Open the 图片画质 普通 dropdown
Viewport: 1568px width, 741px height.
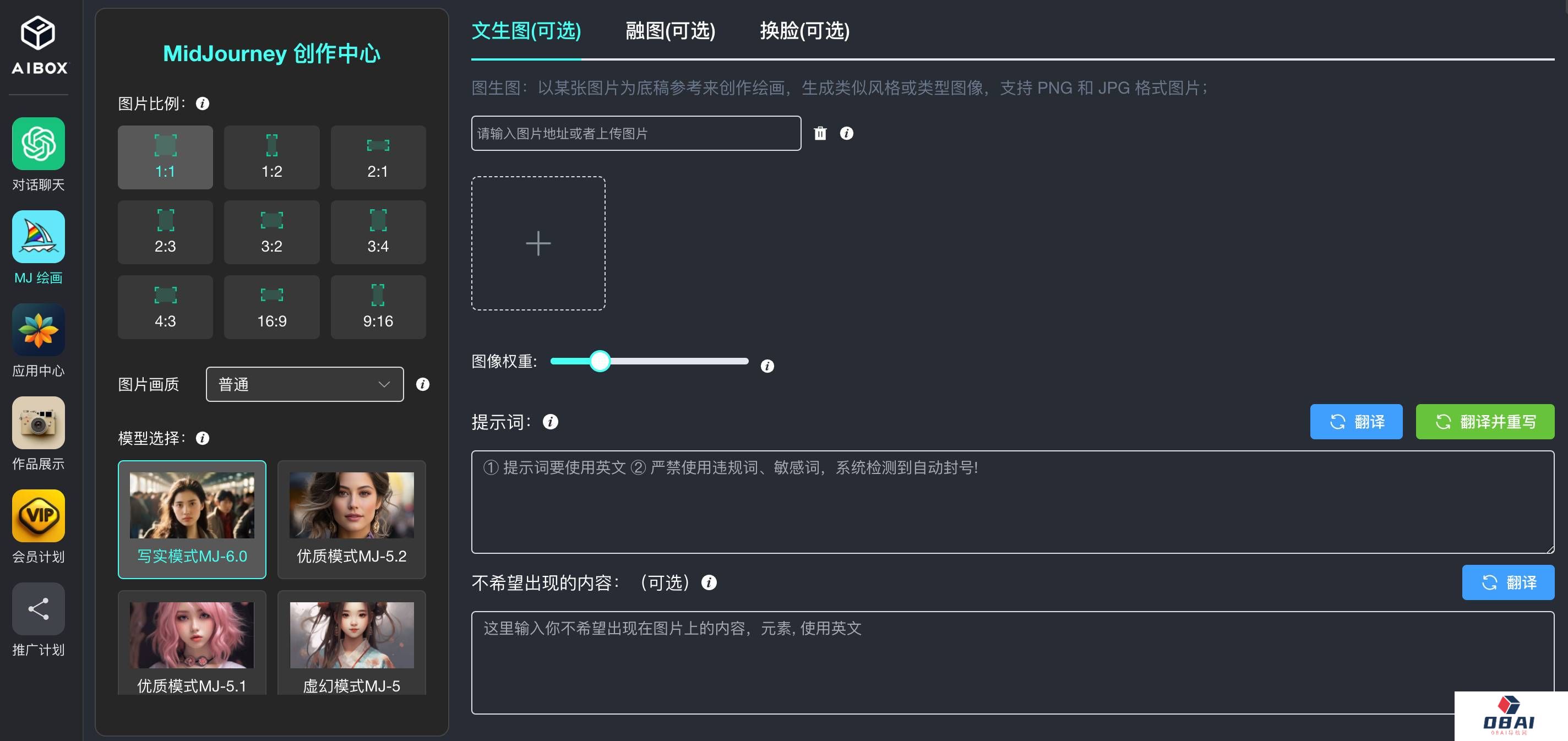(x=305, y=384)
